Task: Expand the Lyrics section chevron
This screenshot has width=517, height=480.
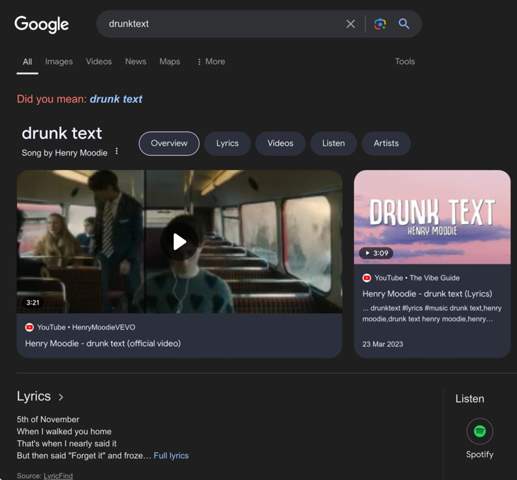Action: tap(61, 397)
